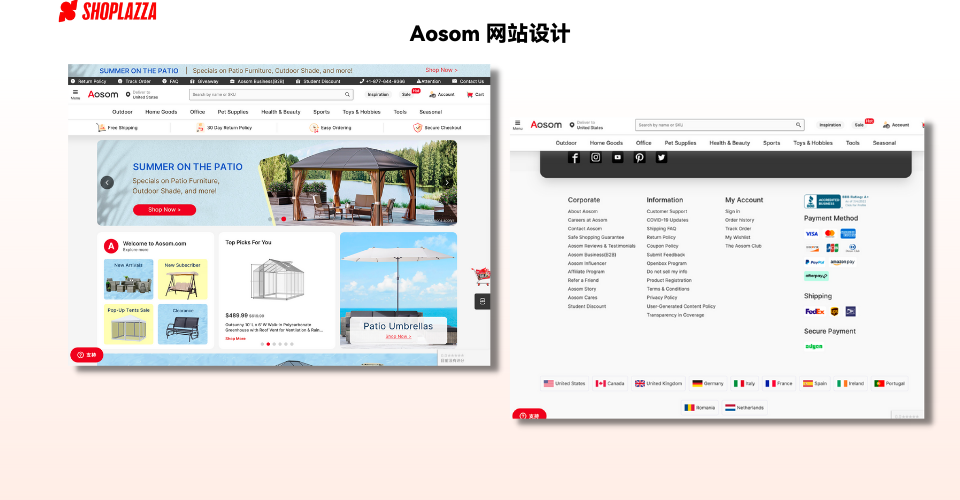Screen dimensions: 960x500
Task: Click Order history footer link
Action: (x=740, y=220)
